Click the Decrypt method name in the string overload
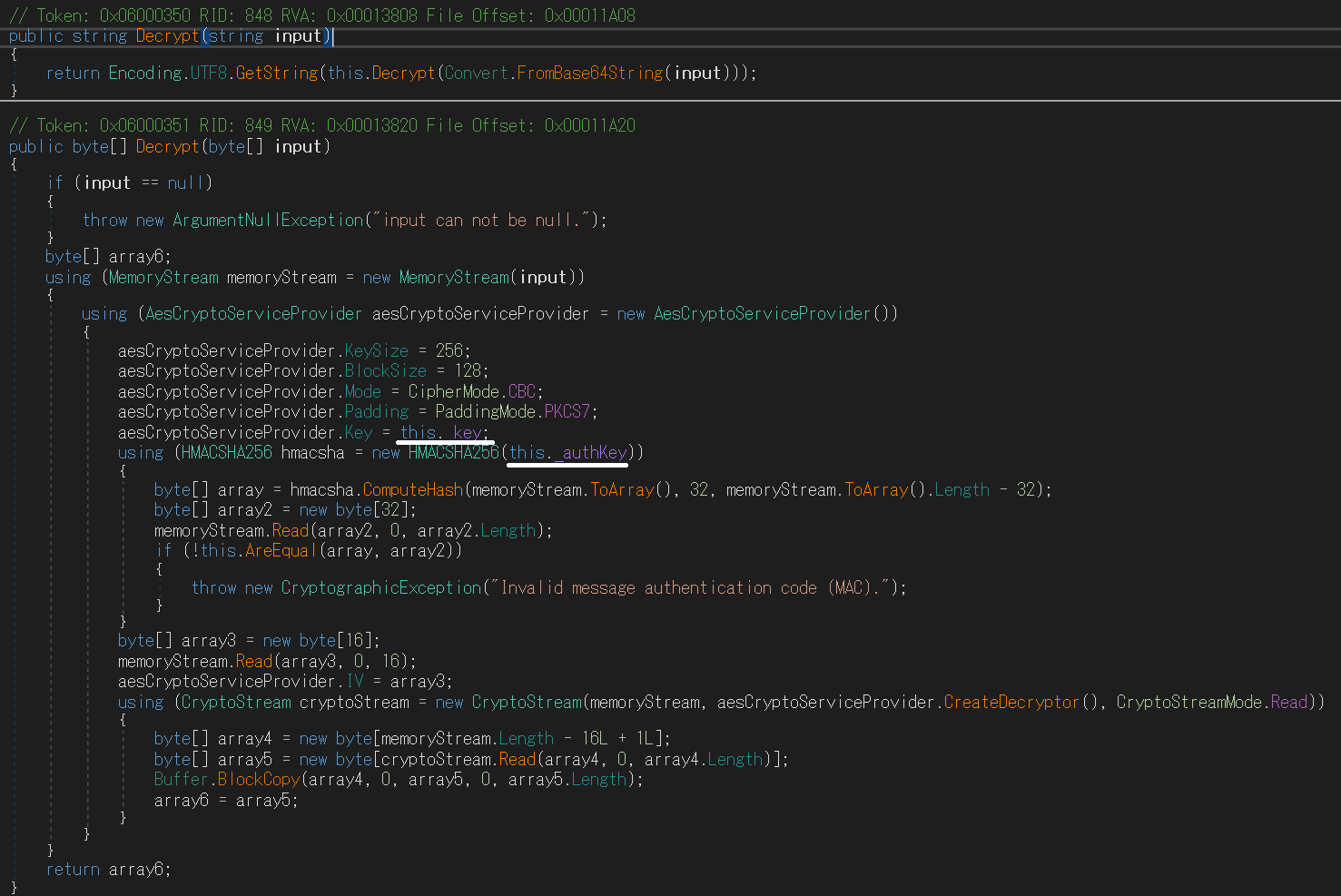The width and height of the screenshot is (1341, 896). point(167,35)
